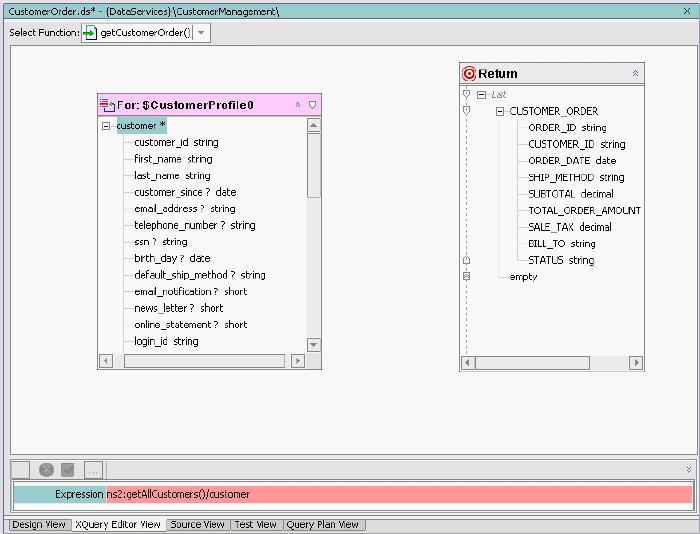700x534 pixels.
Task: Click the For node horizontal scrollbar left arrow
Action: click(x=106, y=361)
